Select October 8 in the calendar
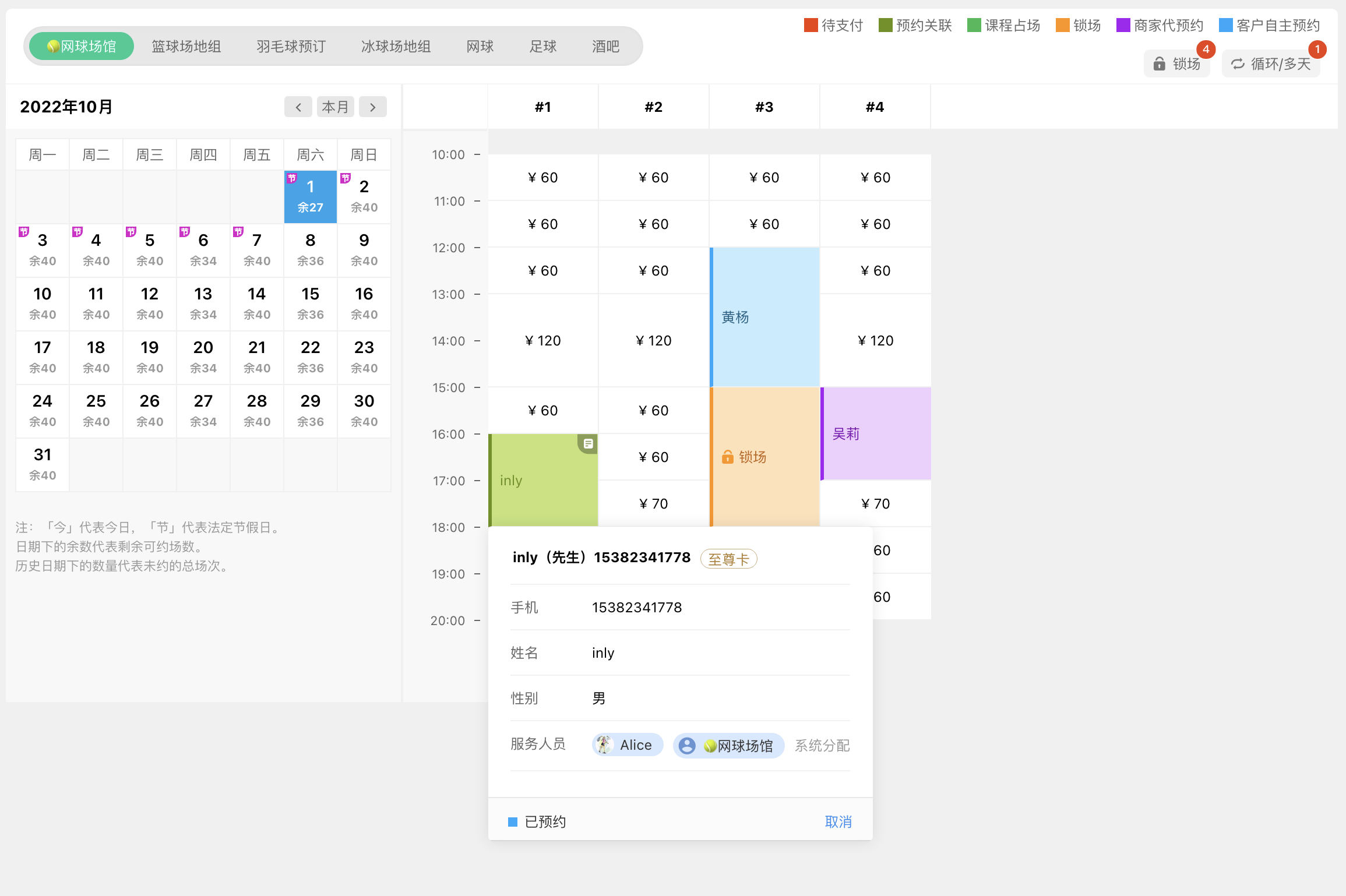This screenshot has width=1346, height=896. pos(311,251)
